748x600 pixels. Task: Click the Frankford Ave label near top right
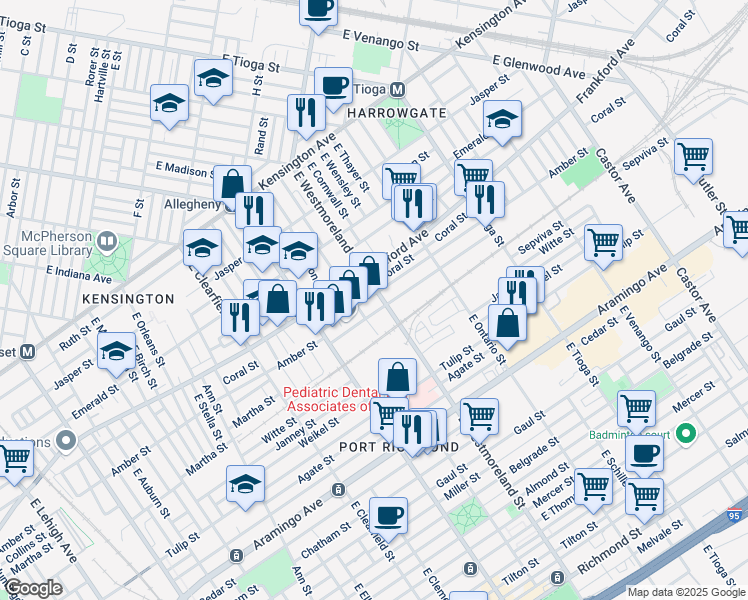click(605, 71)
